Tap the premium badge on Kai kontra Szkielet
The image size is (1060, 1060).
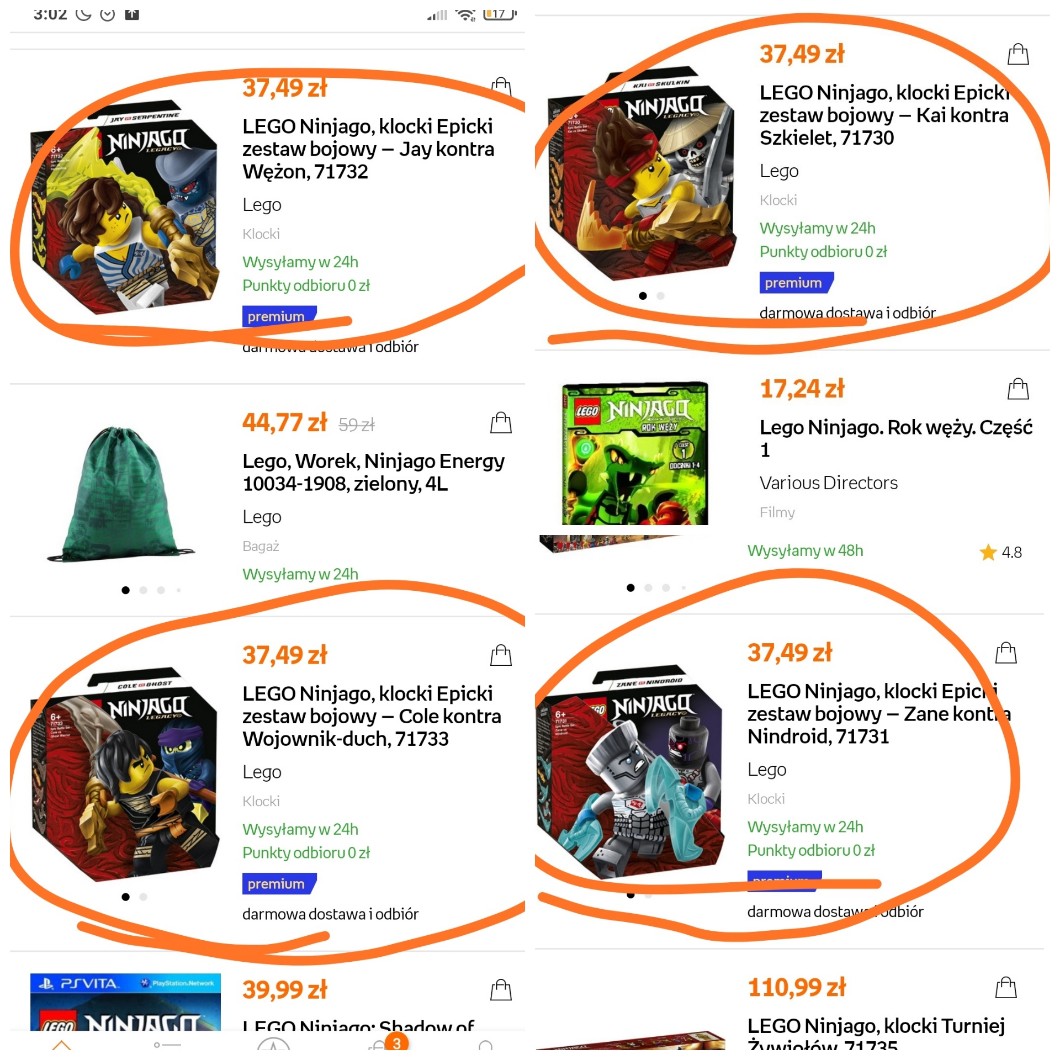pos(796,283)
